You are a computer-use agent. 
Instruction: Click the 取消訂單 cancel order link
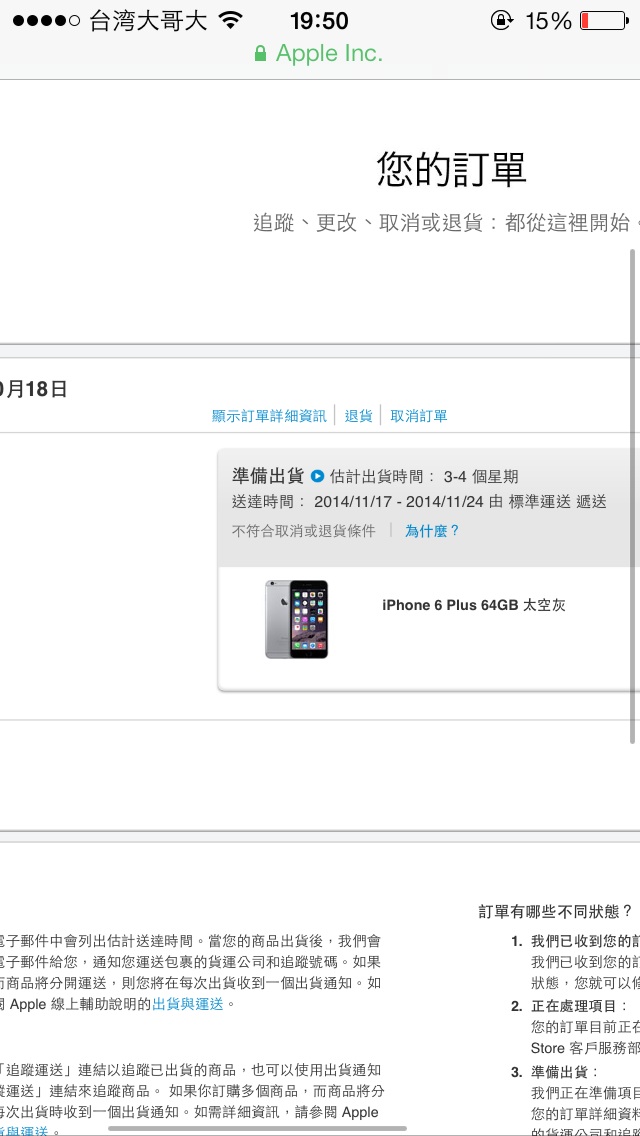pos(419,416)
